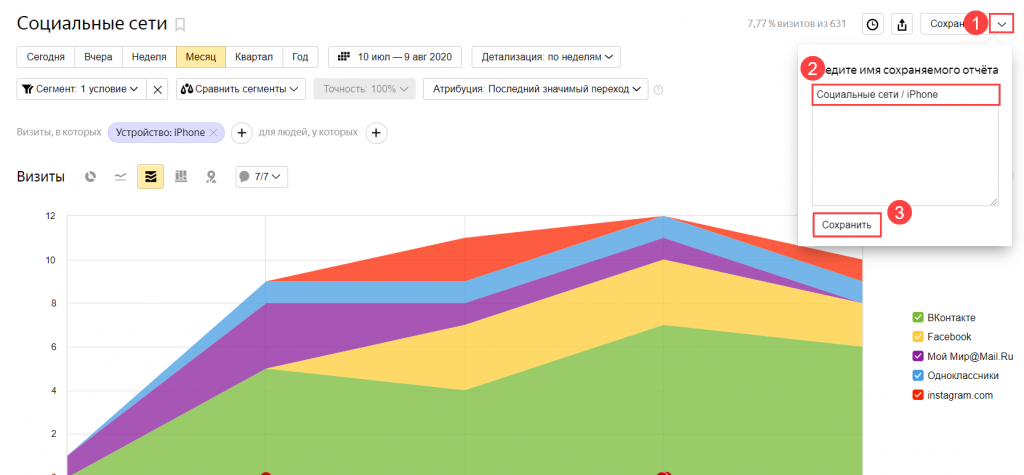Click the Сохранить button in popup
Image resolution: width=1024 pixels, height=475 pixels.
(847, 225)
